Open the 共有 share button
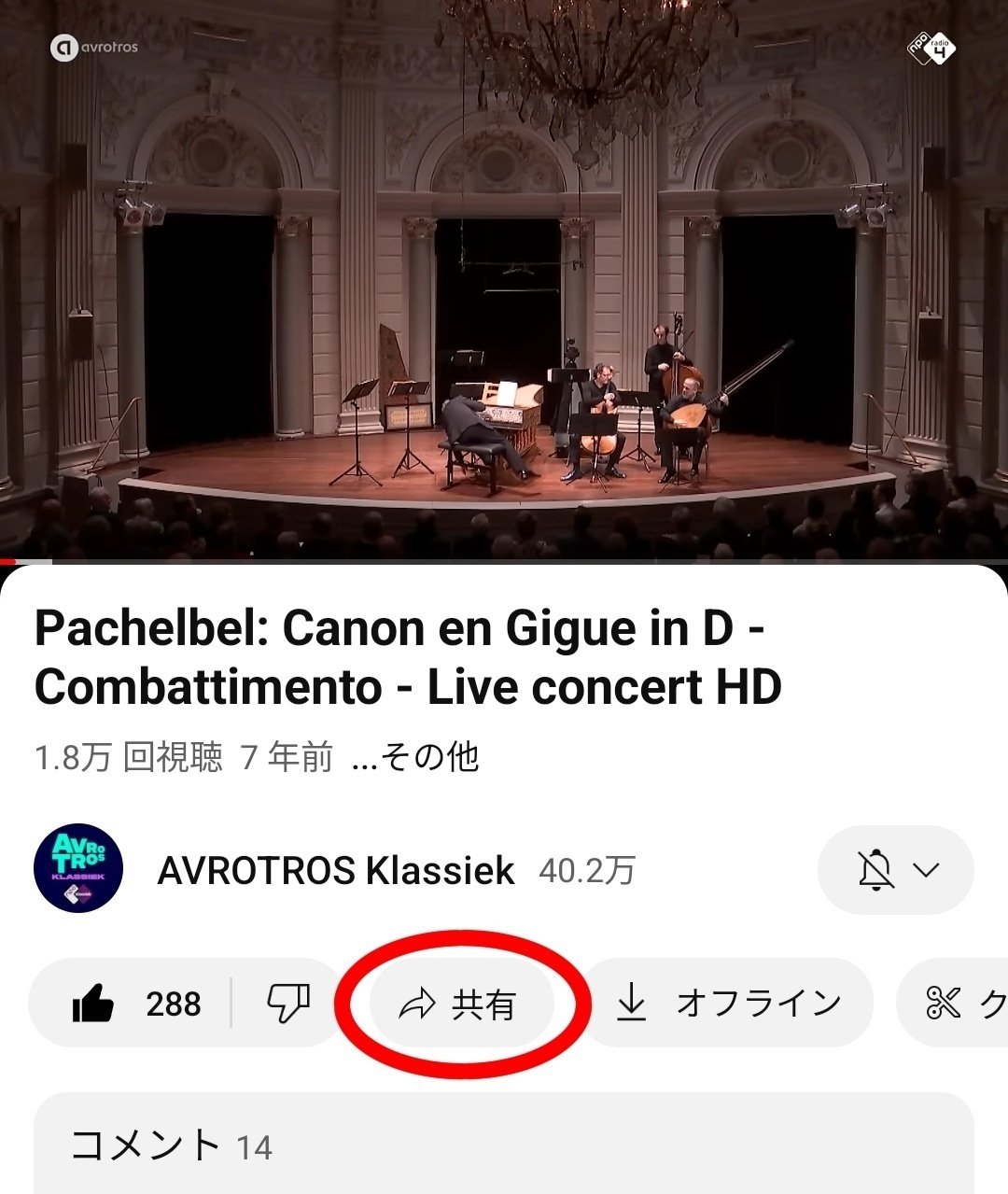This screenshot has width=1008, height=1194. click(461, 1004)
